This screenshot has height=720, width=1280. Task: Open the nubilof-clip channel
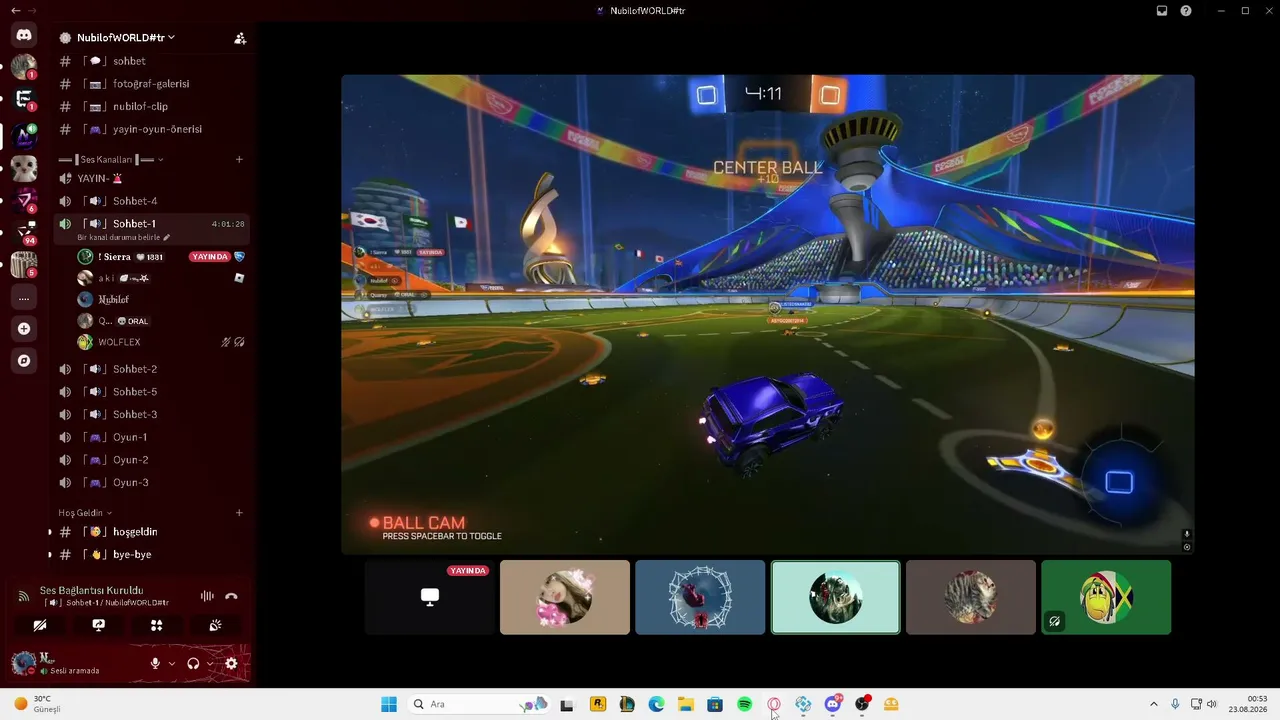pos(150,107)
